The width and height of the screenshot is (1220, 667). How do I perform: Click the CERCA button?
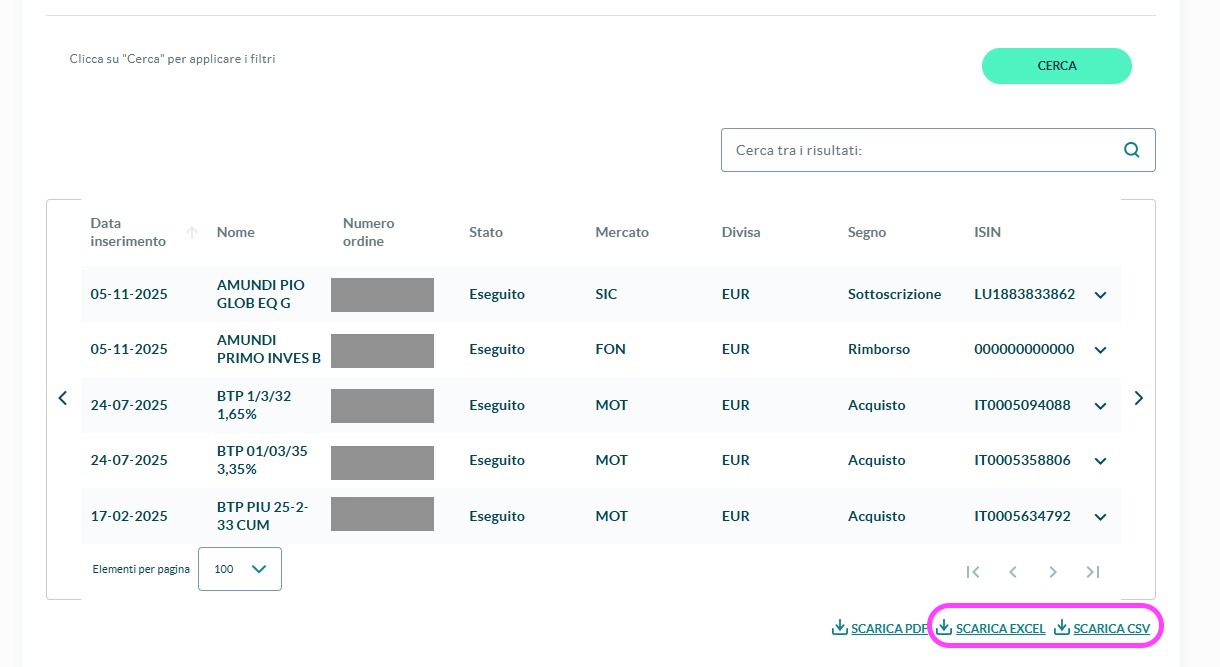(1057, 66)
